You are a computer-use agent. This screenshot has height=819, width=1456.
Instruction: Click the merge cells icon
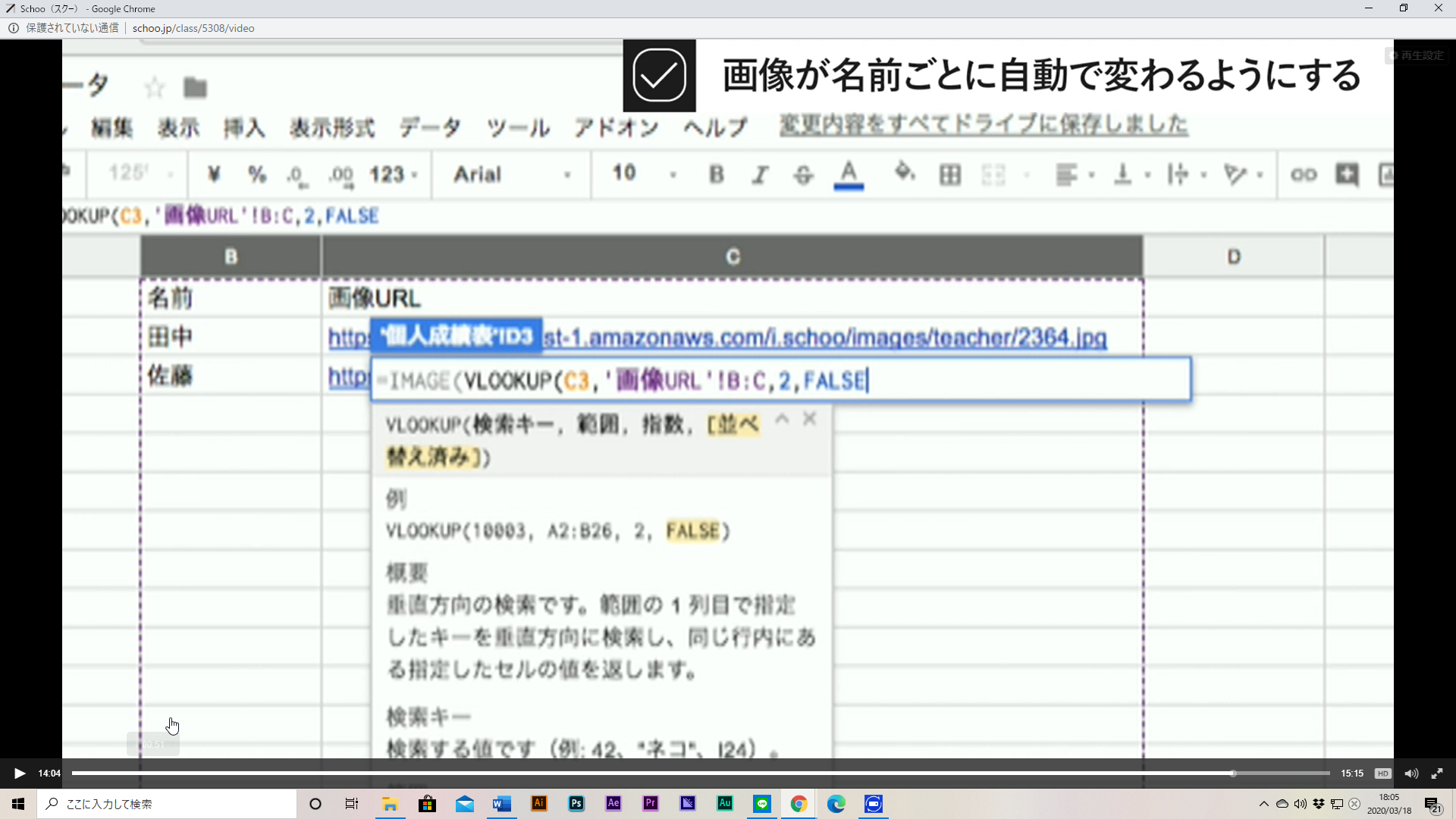(993, 175)
